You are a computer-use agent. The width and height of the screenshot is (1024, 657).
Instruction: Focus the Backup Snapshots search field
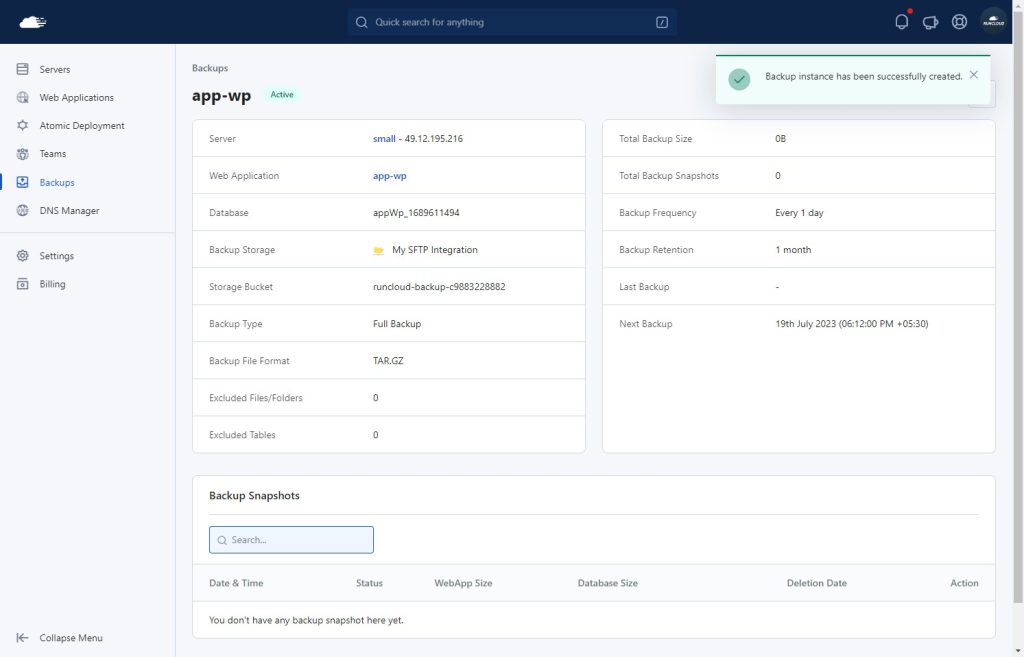coord(291,540)
